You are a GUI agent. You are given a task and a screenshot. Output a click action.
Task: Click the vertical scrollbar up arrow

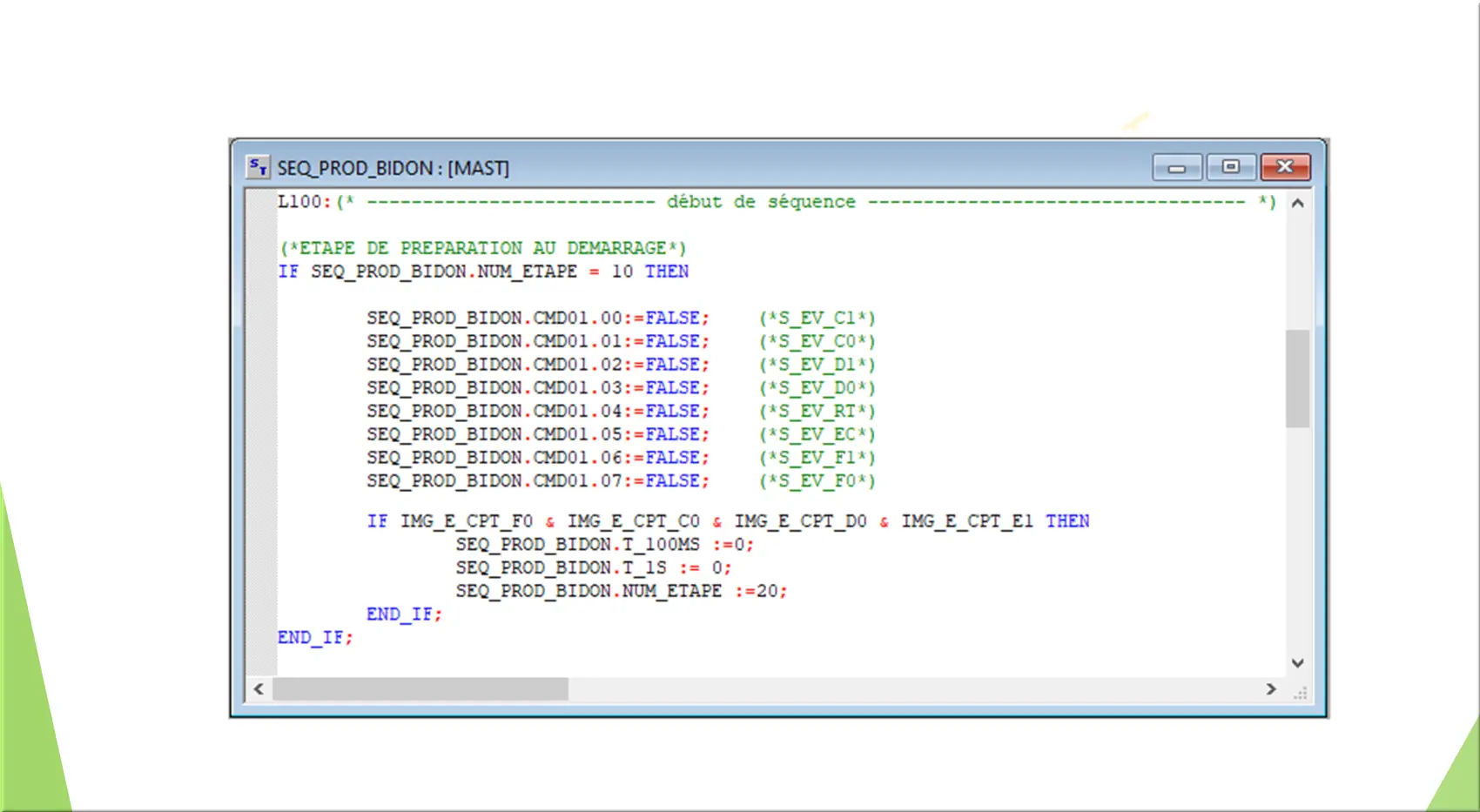[x=1297, y=204]
